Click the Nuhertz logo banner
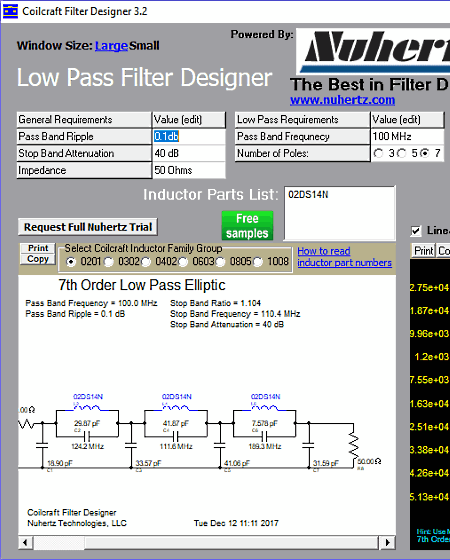The width and height of the screenshot is (450, 560). tap(373, 52)
